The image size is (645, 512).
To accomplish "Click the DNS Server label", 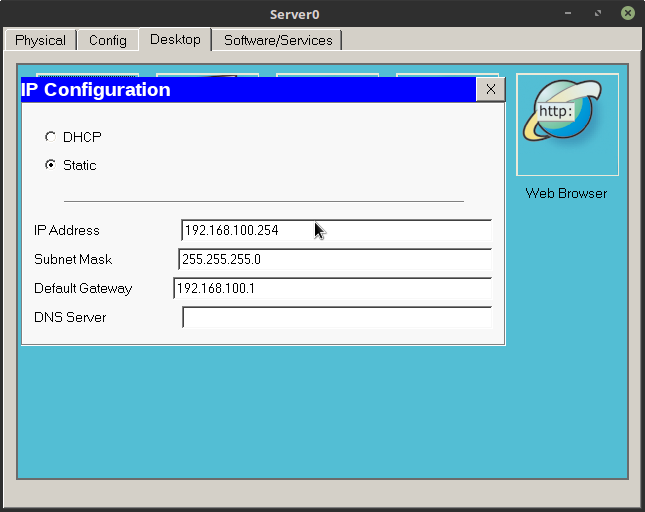I will (x=70, y=317).
